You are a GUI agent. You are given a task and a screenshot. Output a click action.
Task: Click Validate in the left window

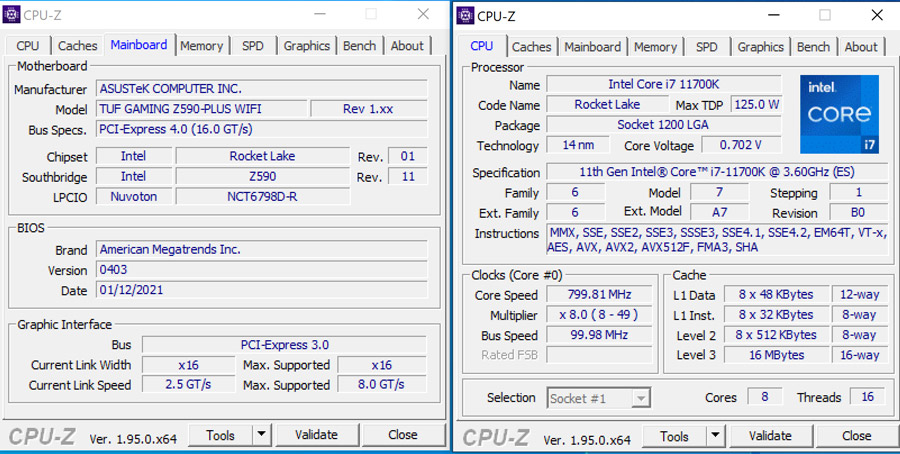click(316, 436)
